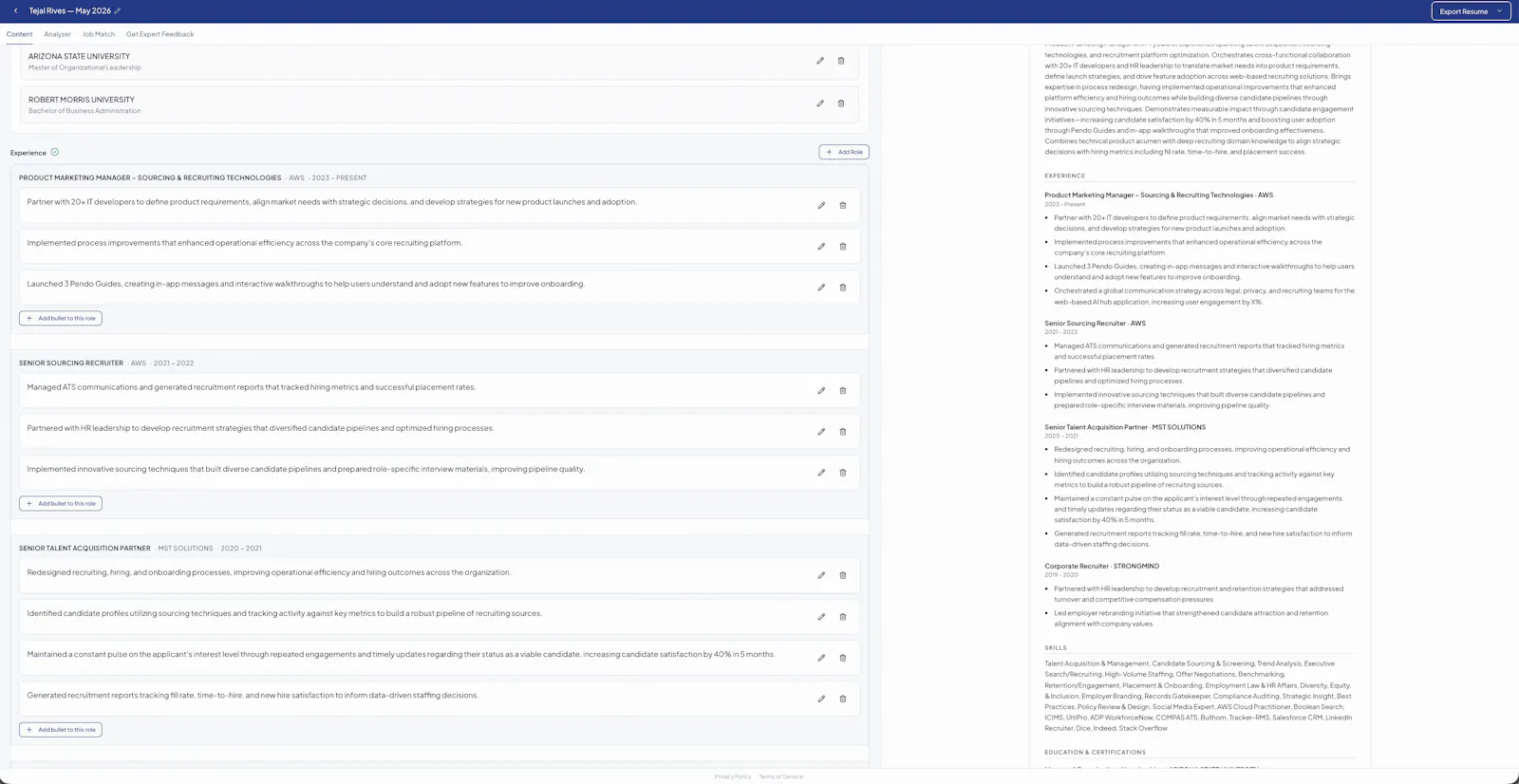This screenshot has height=784, width=1519.
Task: Click the Terms of Service footer link
Action: pyautogui.click(x=780, y=776)
